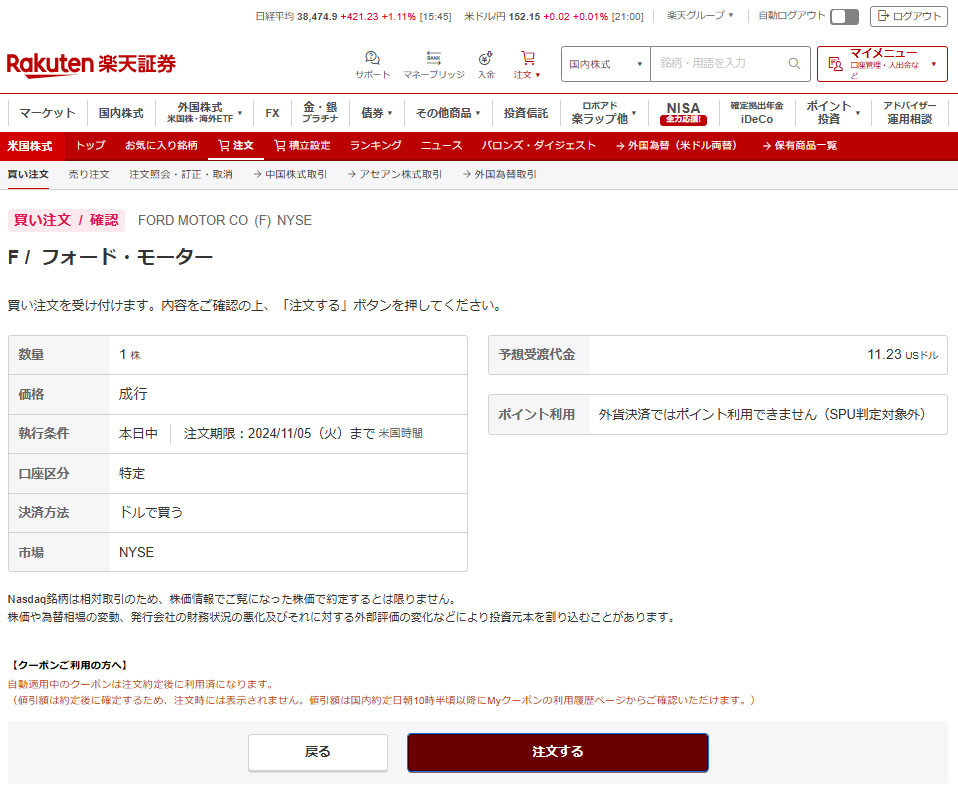Select the お気に入り銘柄 menu item

pyautogui.click(x=161, y=146)
